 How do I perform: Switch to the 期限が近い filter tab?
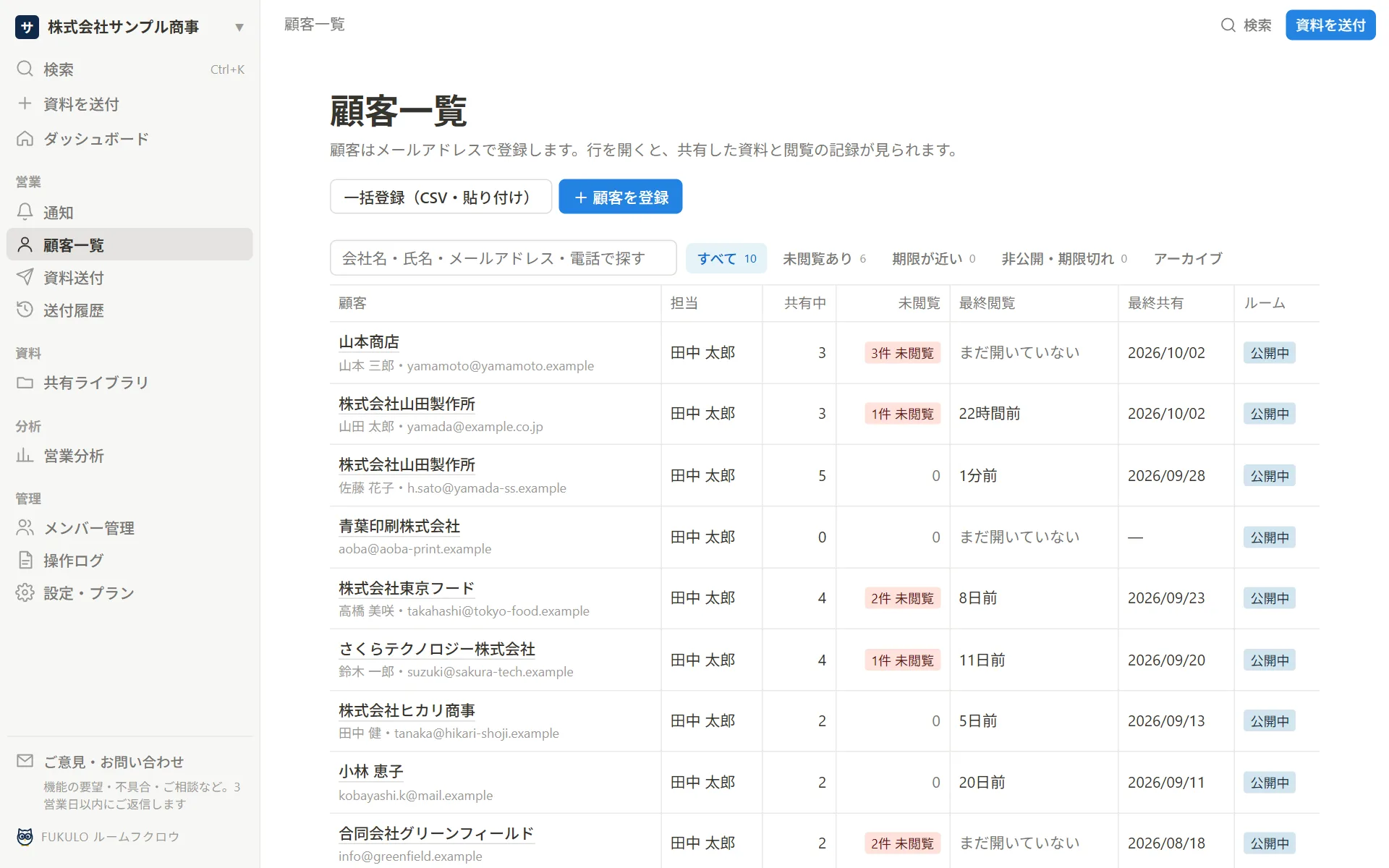click(x=933, y=258)
